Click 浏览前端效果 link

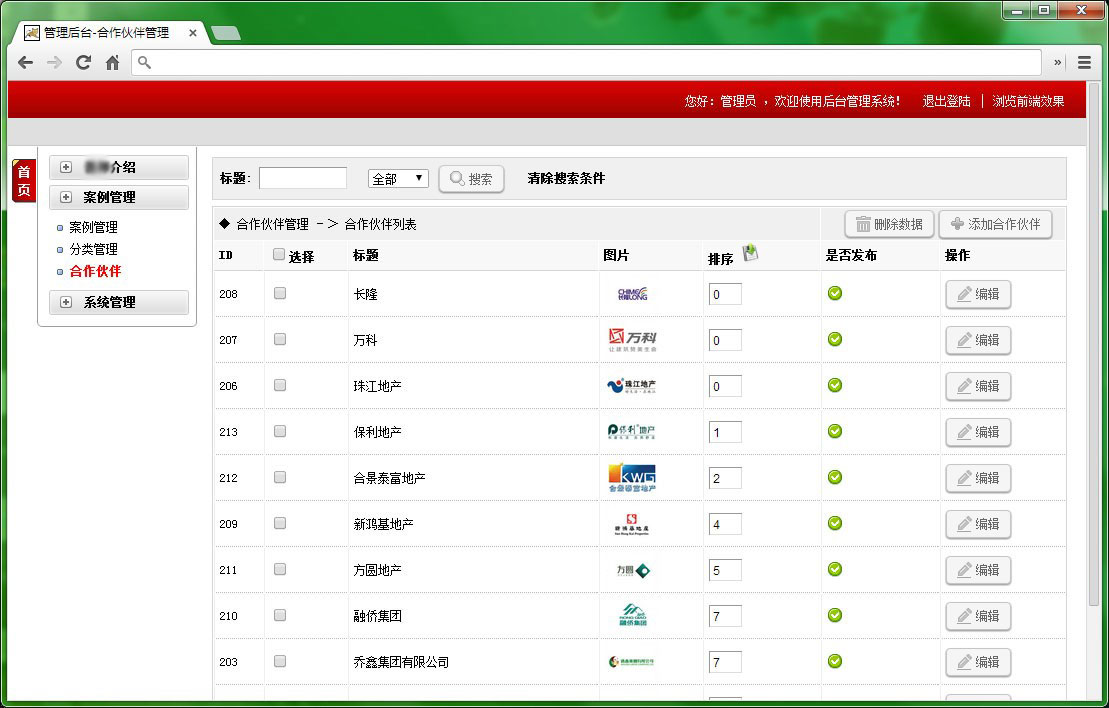1028,101
